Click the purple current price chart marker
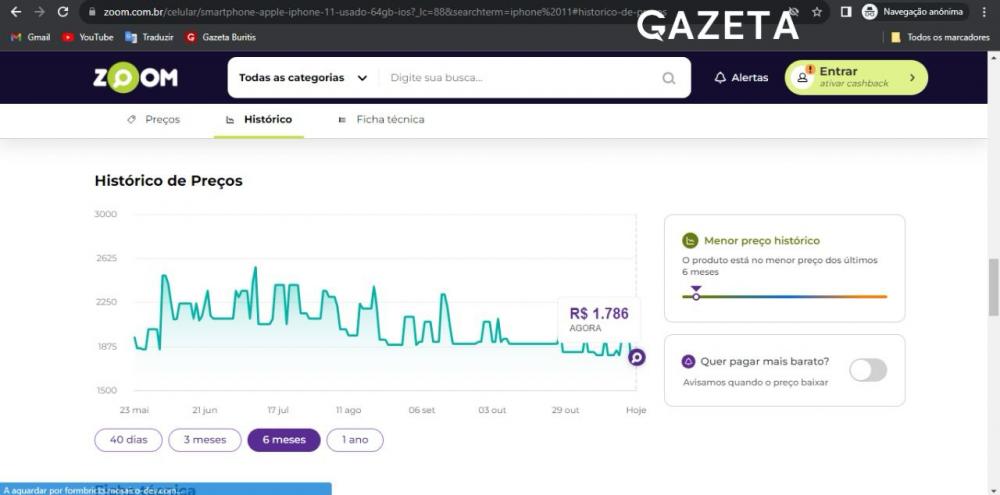The height and width of the screenshot is (495, 1000). (636, 357)
